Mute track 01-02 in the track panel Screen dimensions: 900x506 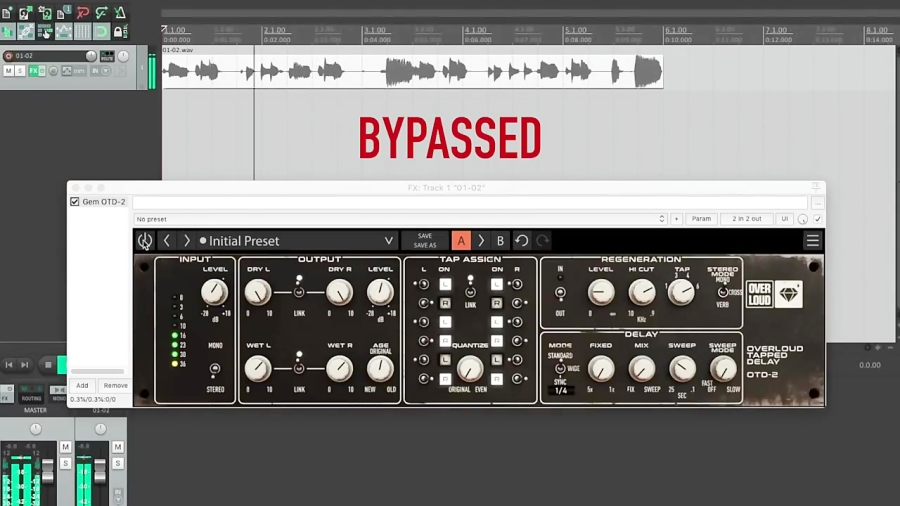(9, 71)
